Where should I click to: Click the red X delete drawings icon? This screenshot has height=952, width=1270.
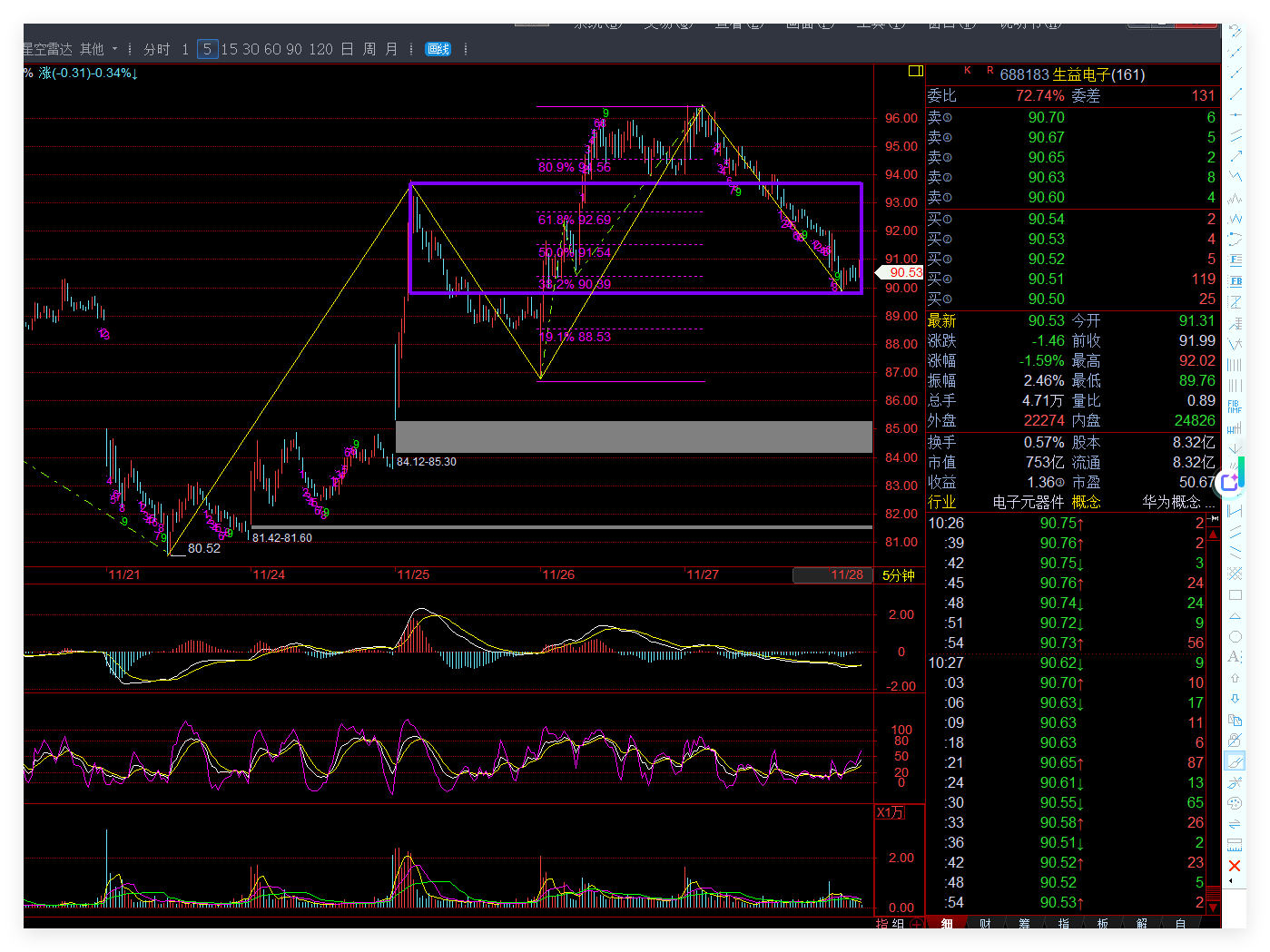pos(1235,866)
